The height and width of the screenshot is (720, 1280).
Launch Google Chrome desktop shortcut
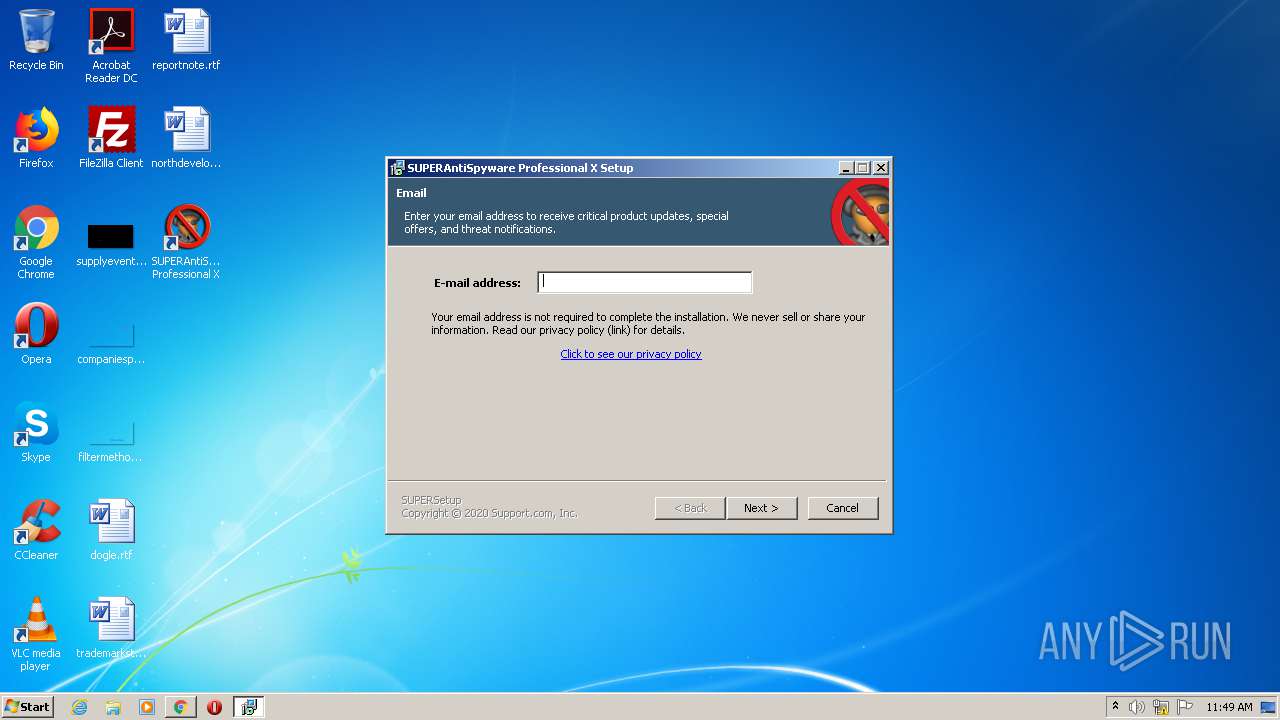pyautogui.click(x=36, y=242)
